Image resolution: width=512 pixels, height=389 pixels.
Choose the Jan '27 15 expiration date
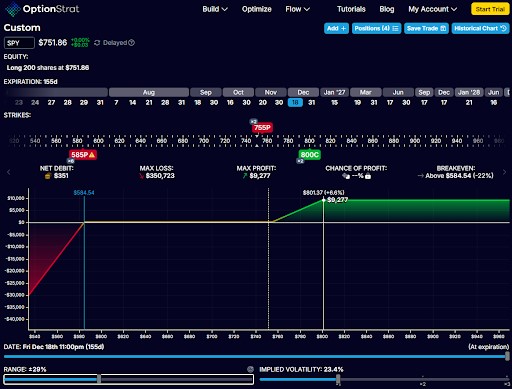tap(334, 102)
